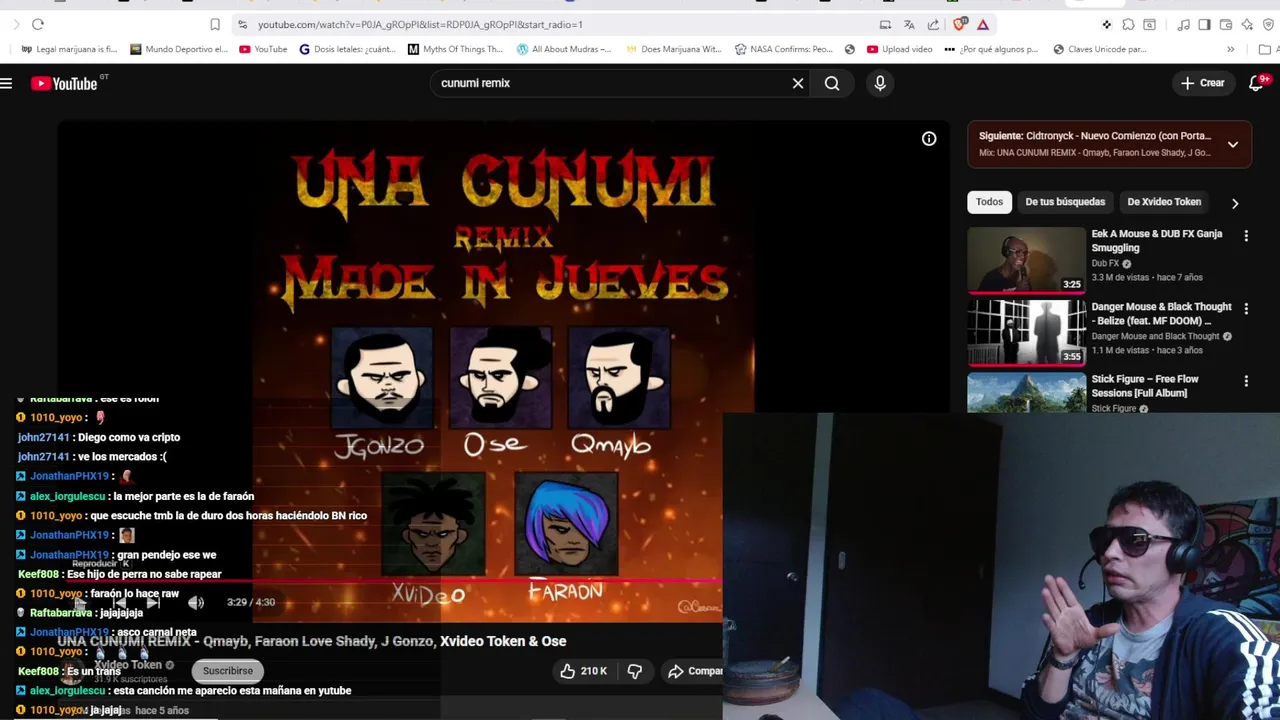The width and height of the screenshot is (1280, 720).
Task: Open YouTube bookmark in bookmarks bar
Action: coord(263,49)
